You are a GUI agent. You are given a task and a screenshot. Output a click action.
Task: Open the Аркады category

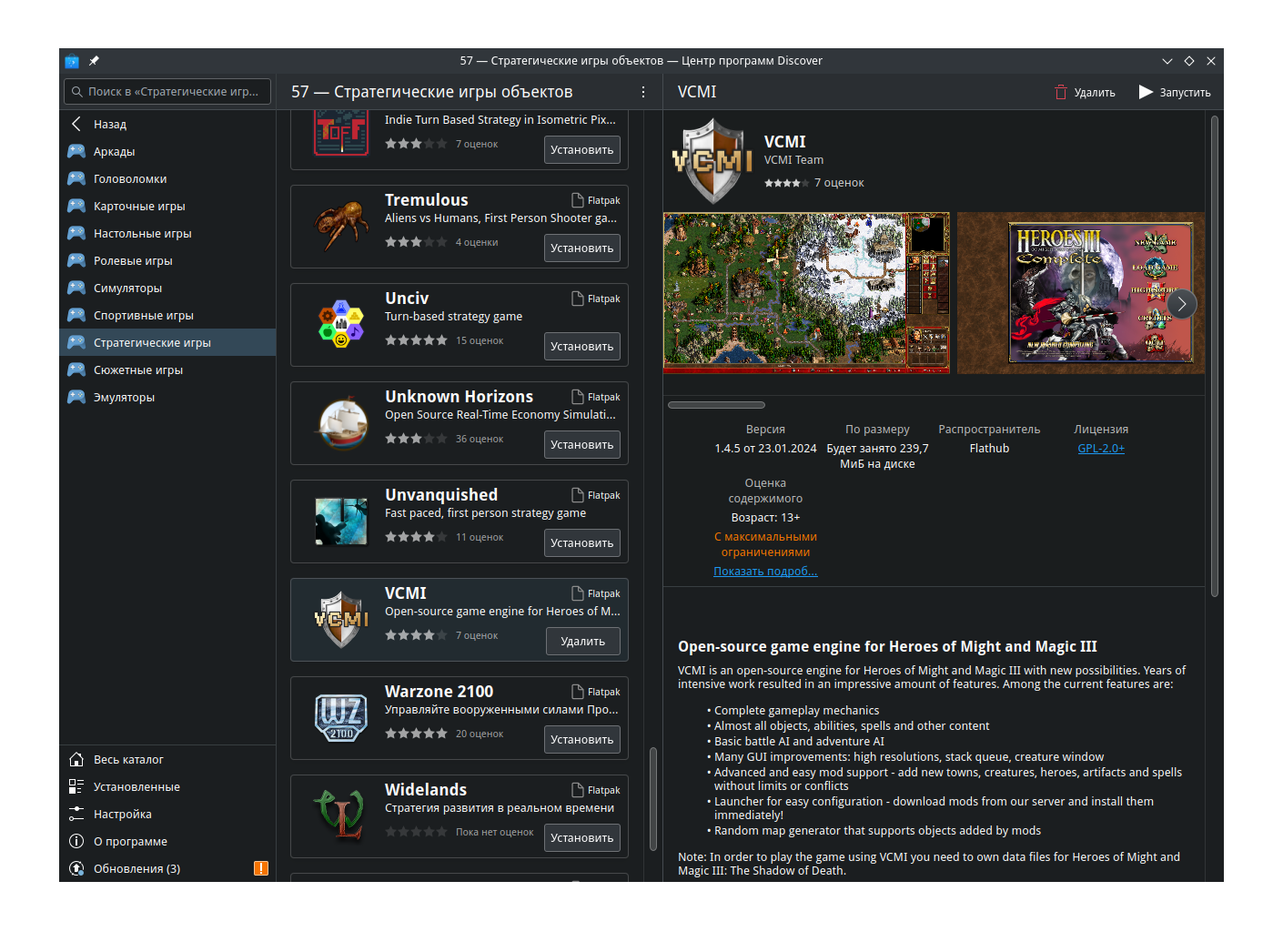(167, 151)
